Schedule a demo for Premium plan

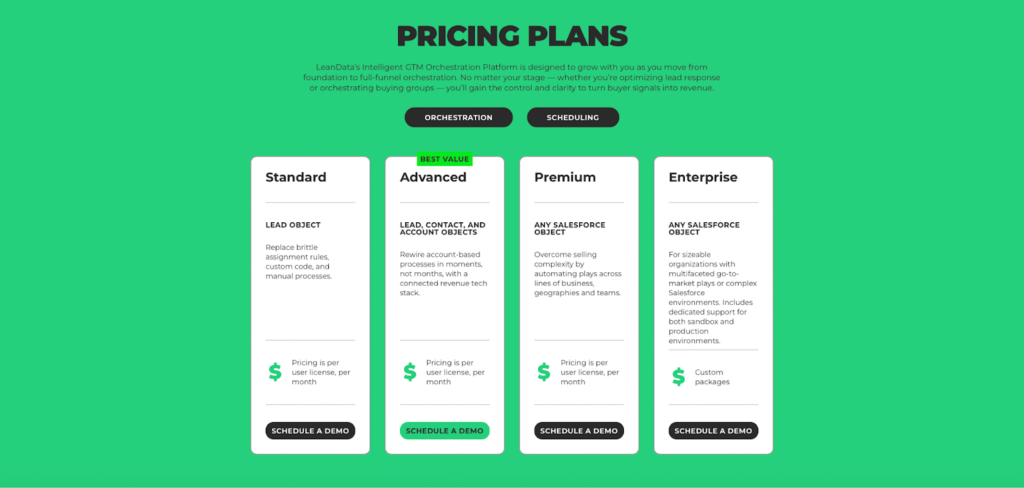pyautogui.click(x=579, y=431)
